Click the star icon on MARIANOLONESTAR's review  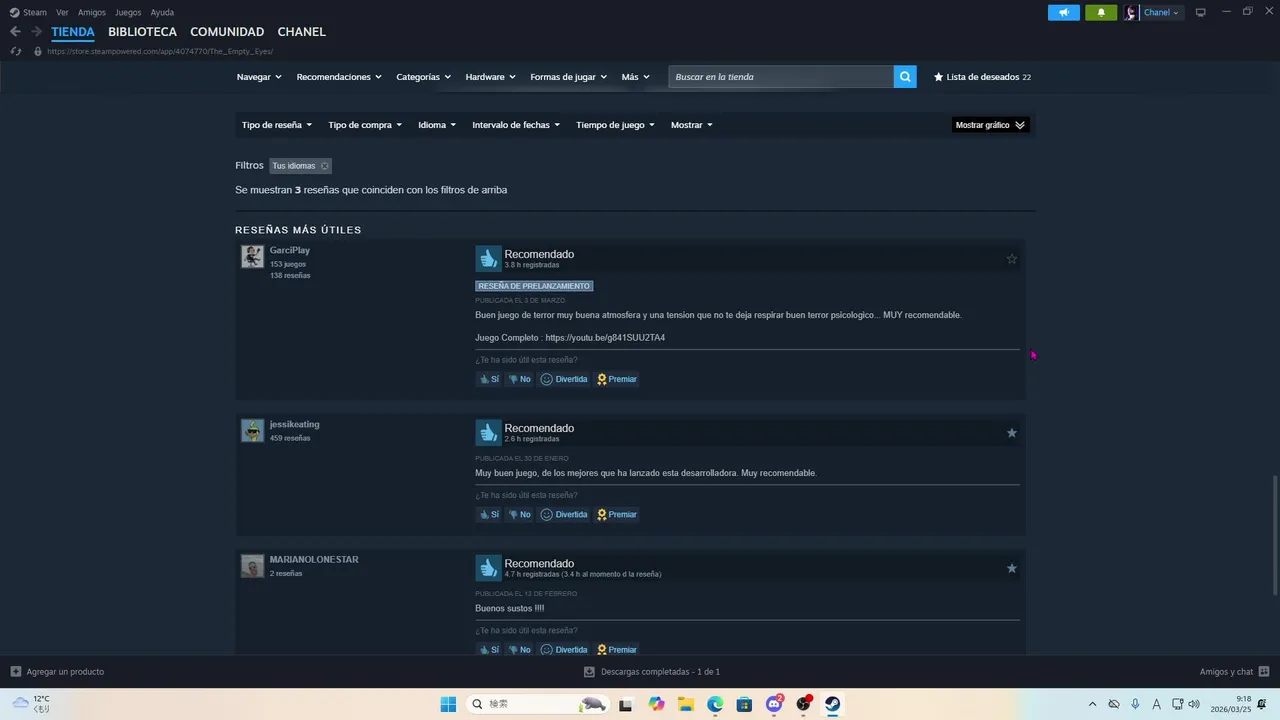click(1011, 568)
